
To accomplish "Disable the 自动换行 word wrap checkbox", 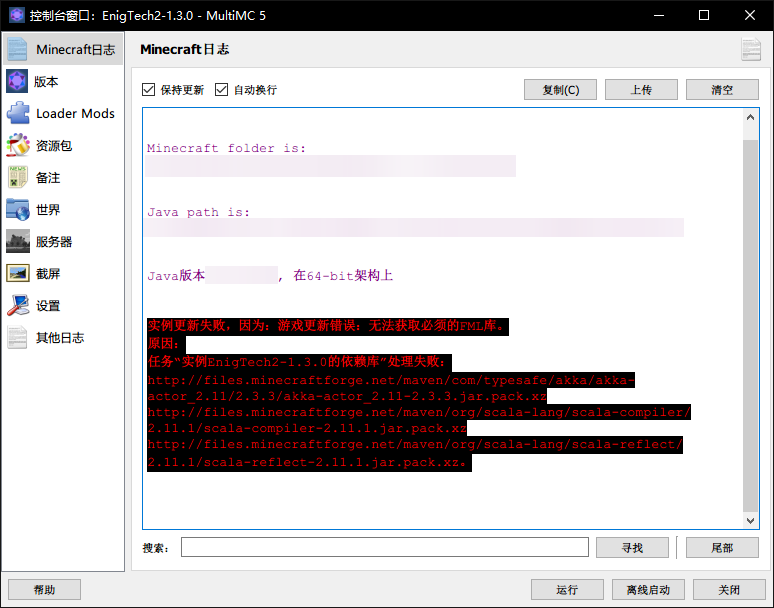I will [x=222, y=90].
